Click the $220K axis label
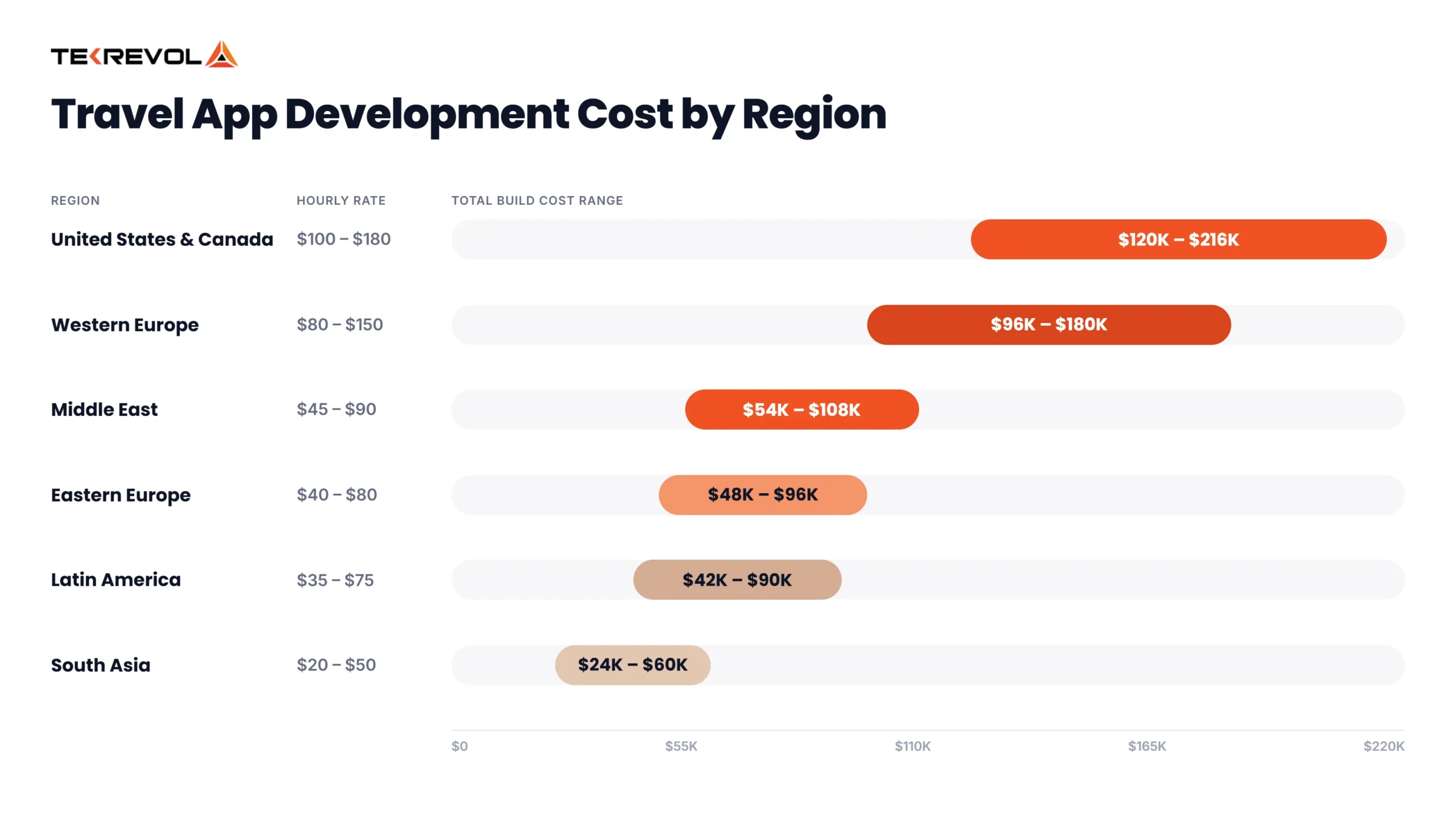Image resolution: width=1456 pixels, height=819 pixels. [x=1383, y=746]
